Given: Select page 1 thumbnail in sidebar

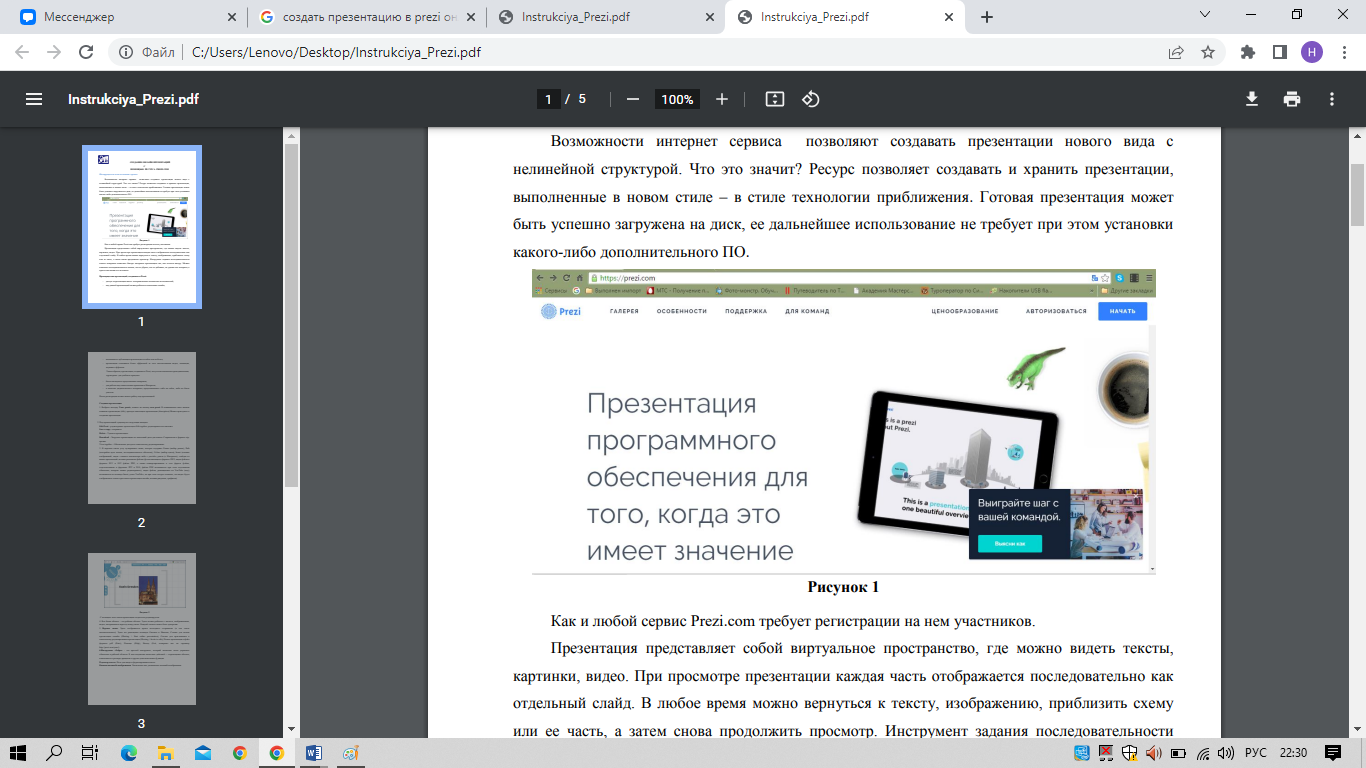Looking at the screenshot, I should click(x=142, y=227).
